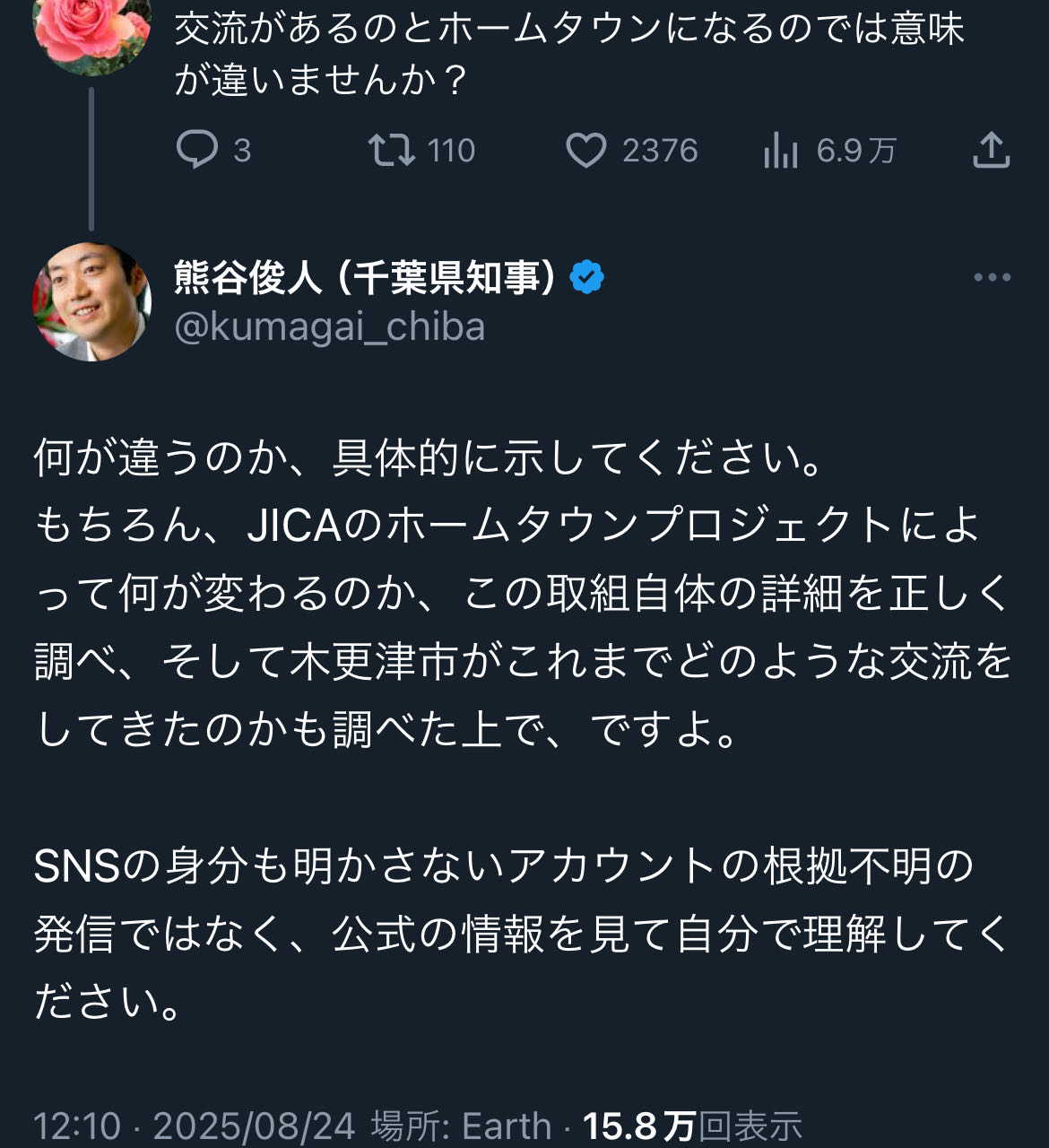Tap the retweet arrows icon
This screenshot has width=1049, height=1148.
392,150
